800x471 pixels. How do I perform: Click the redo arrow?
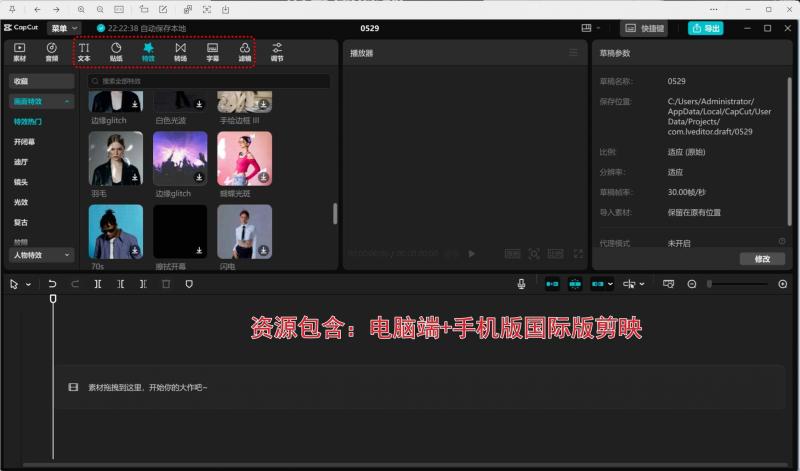[75, 284]
